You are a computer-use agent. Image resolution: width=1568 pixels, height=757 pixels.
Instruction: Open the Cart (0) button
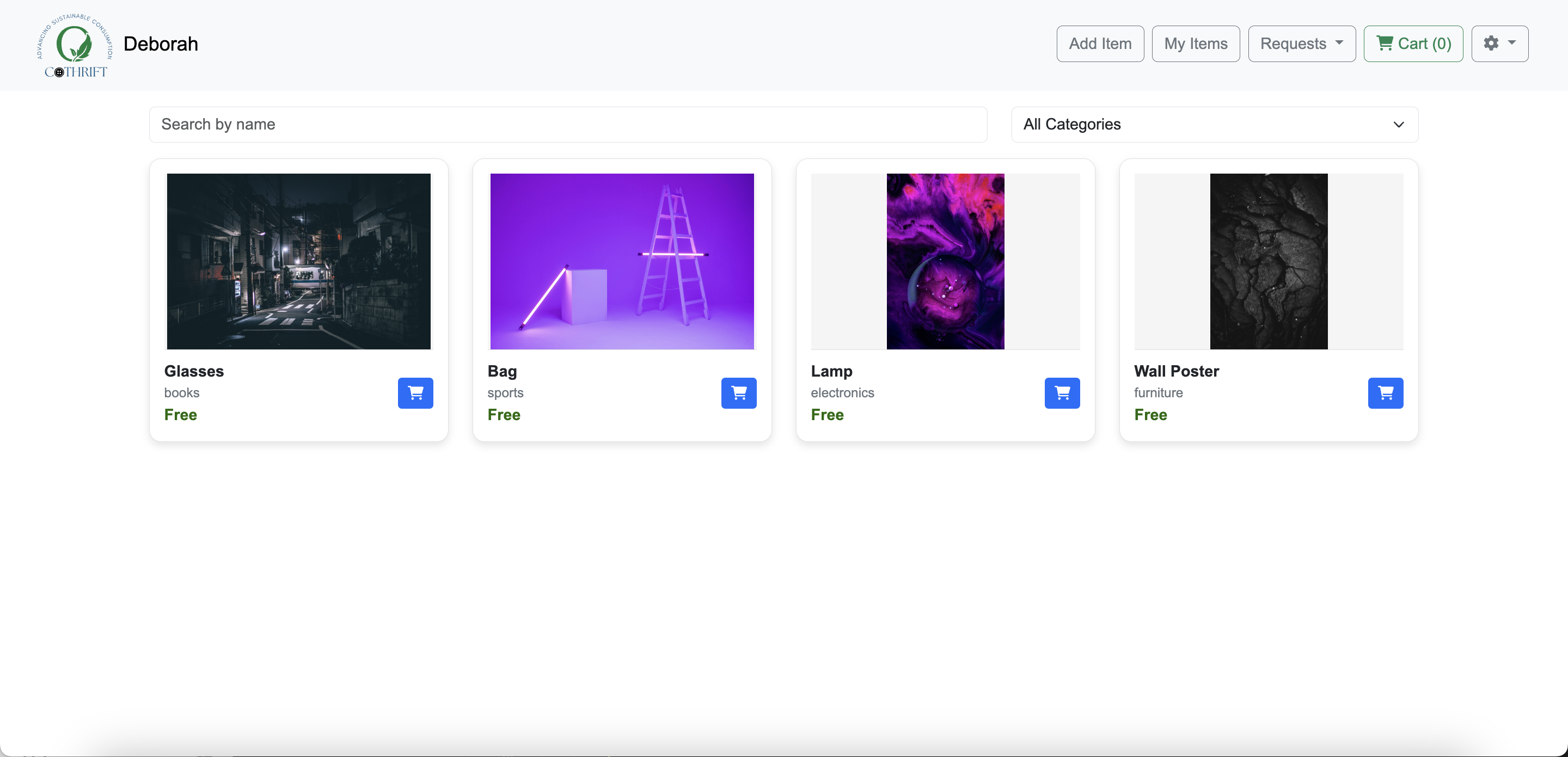tap(1413, 43)
